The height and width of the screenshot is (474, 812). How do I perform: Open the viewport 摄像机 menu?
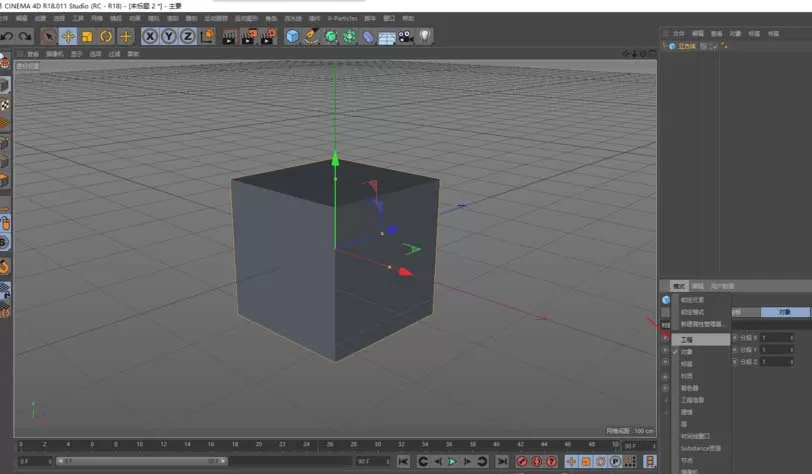click(54, 54)
